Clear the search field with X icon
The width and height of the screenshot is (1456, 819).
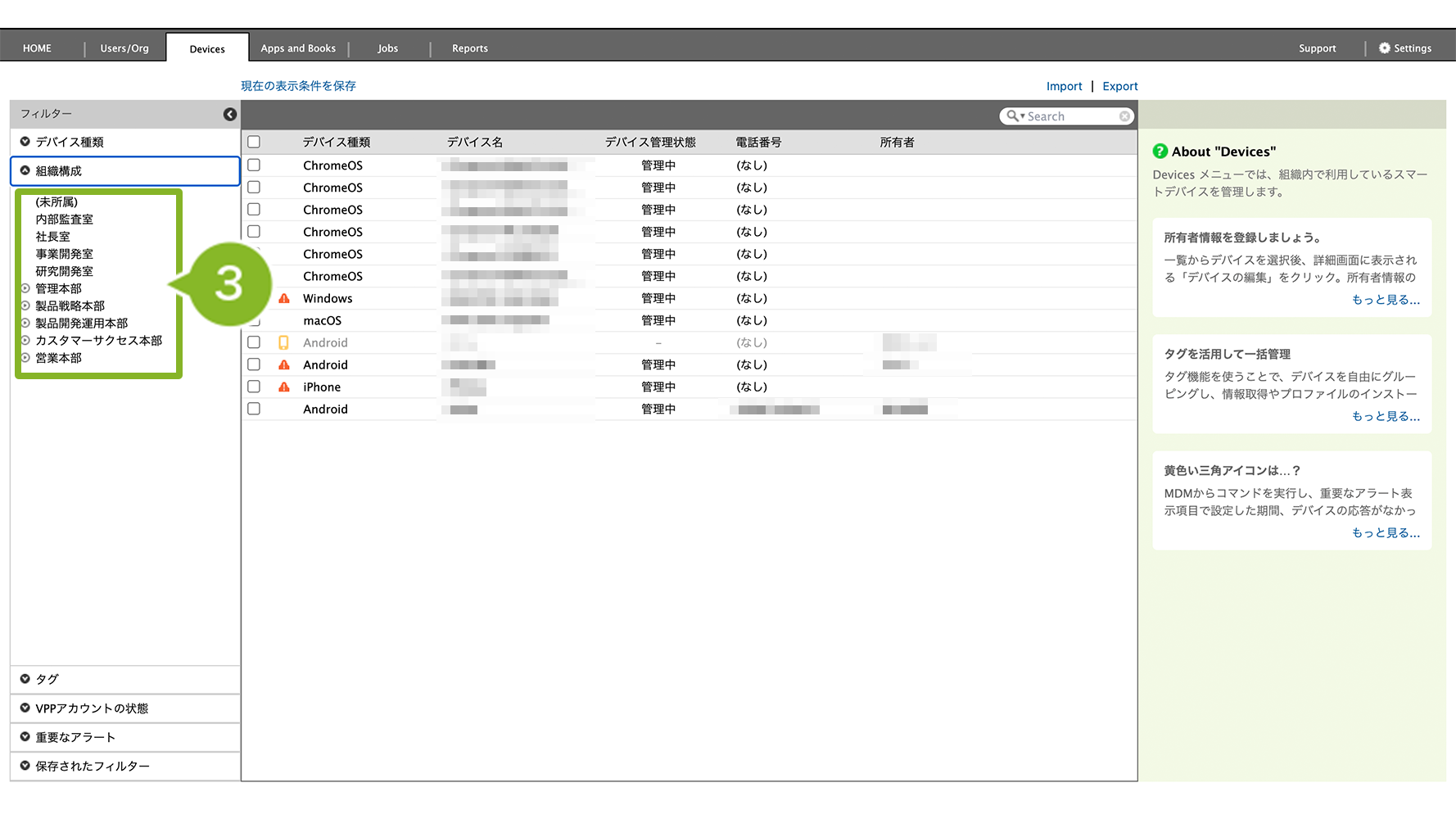(1124, 116)
